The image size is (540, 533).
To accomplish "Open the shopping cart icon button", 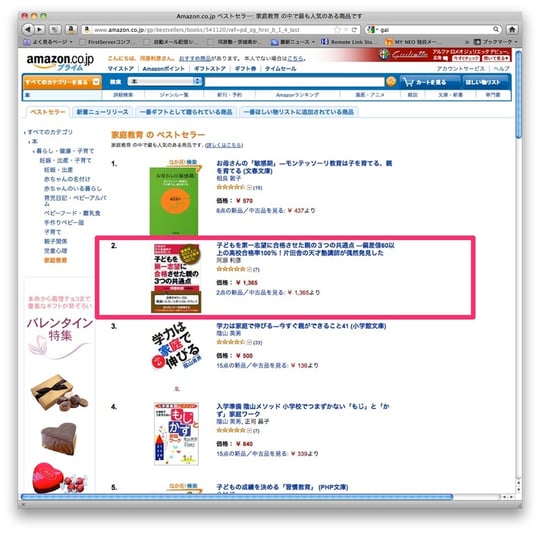I will [x=427, y=82].
